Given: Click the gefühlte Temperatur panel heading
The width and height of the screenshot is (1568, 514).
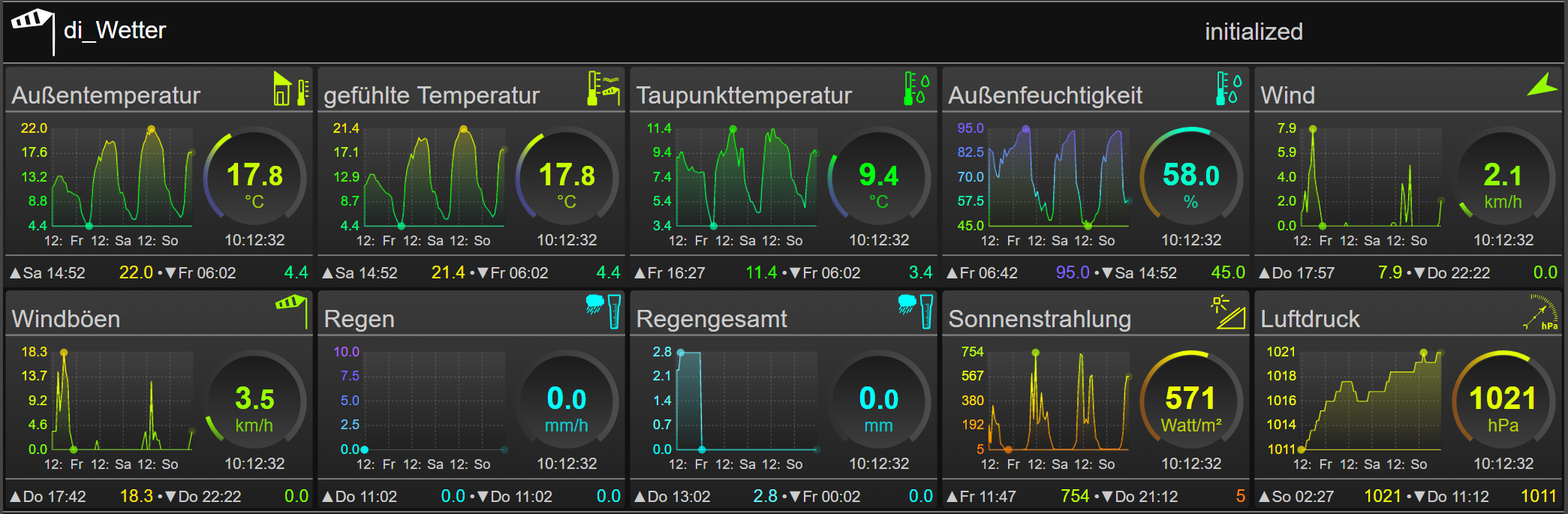Looking at the screenshot, I should 432,95.
